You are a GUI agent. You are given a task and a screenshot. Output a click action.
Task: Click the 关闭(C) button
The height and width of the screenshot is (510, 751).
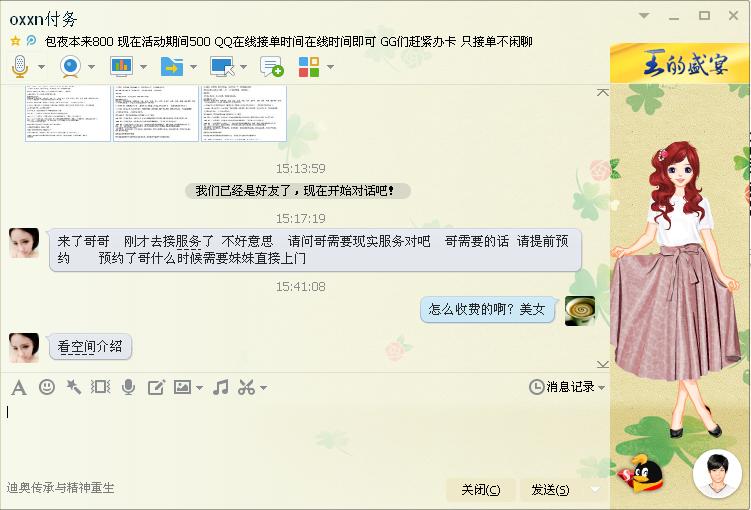(480, 489)
